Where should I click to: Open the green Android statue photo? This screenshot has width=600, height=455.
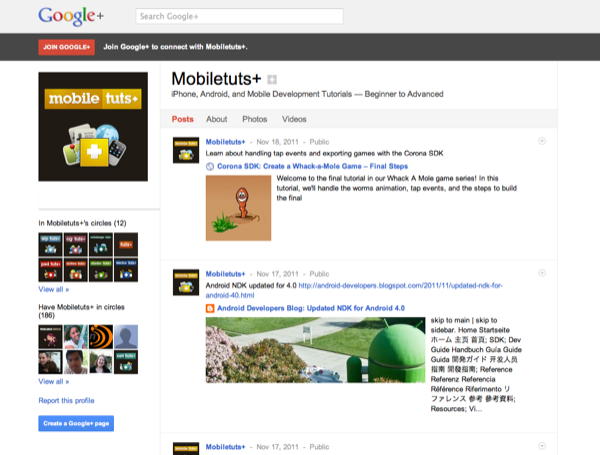315,350
